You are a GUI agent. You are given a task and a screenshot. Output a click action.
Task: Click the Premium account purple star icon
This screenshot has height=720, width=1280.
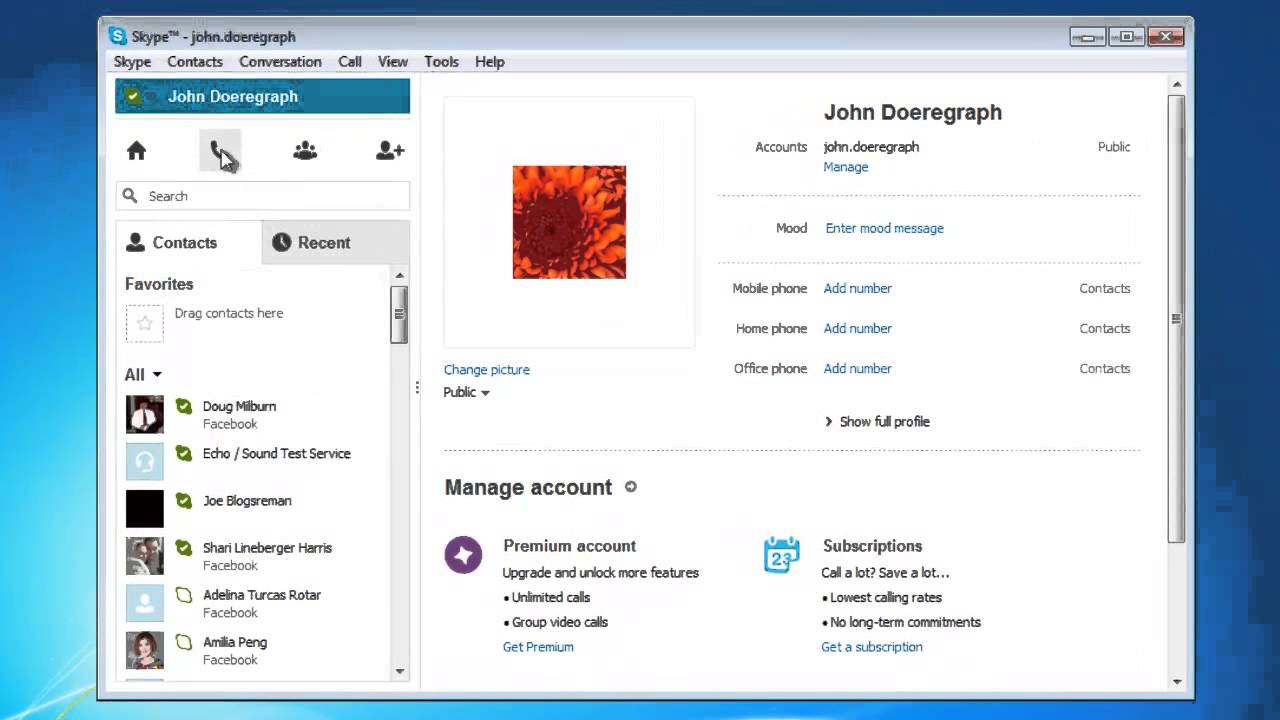point(463,554)
